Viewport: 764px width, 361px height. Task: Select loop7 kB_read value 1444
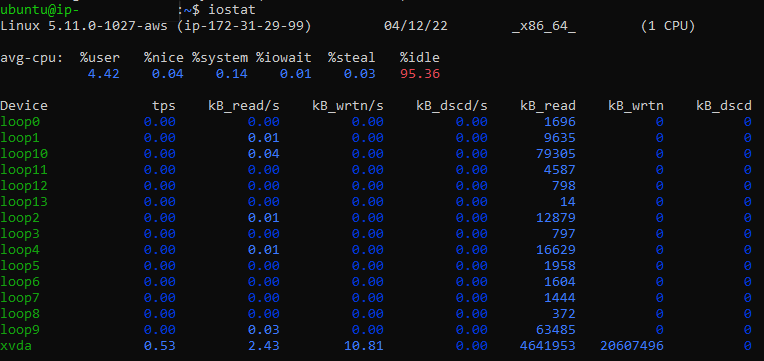pyautogui.click(x=560, y=298)
